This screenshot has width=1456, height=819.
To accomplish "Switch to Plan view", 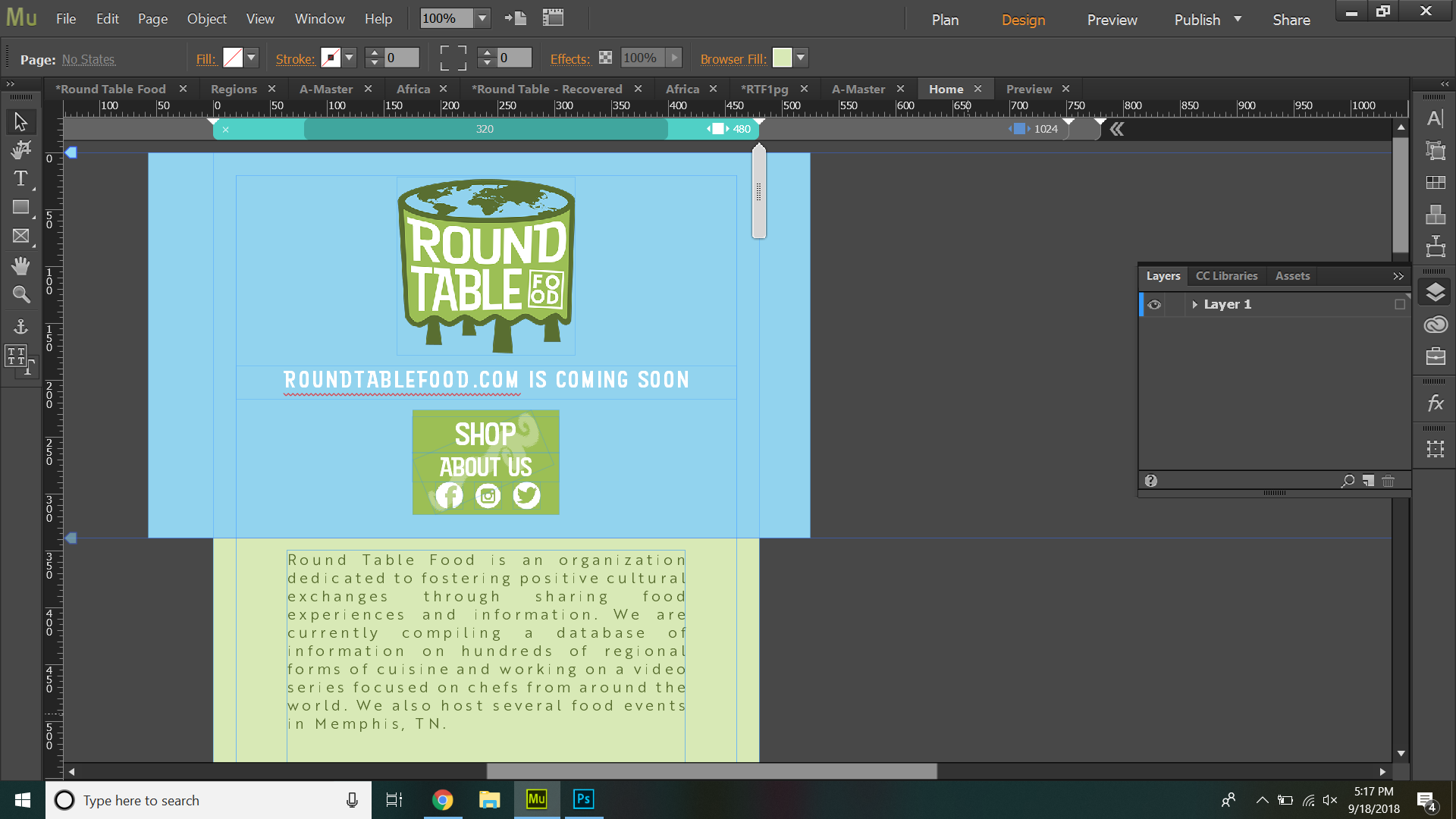I will (x=945, y=20).
